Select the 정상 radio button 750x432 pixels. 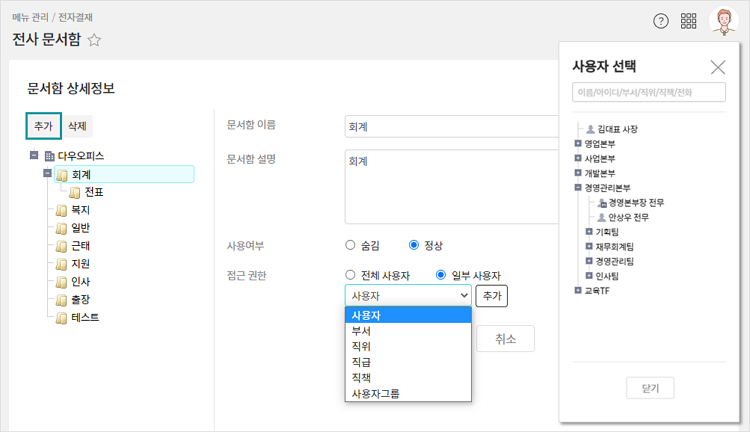point(415,245)
